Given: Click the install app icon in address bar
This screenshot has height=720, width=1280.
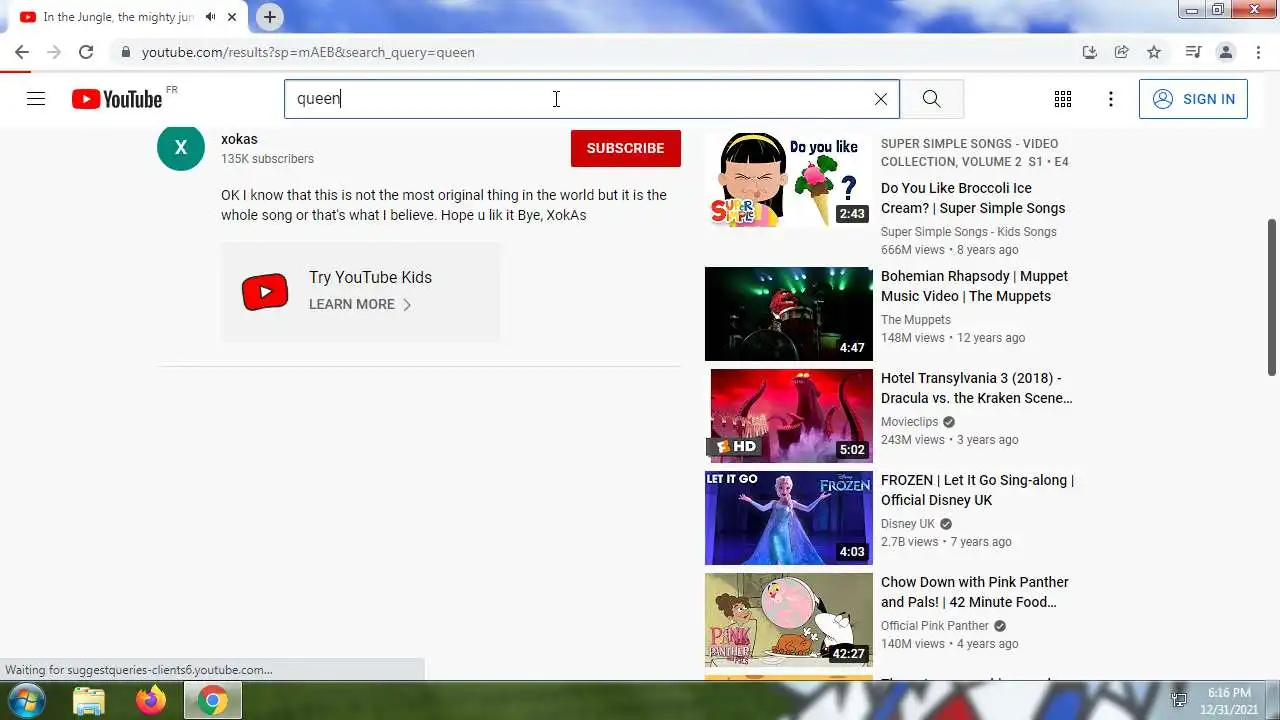Looking at the screenshot, I should 1090,52.
